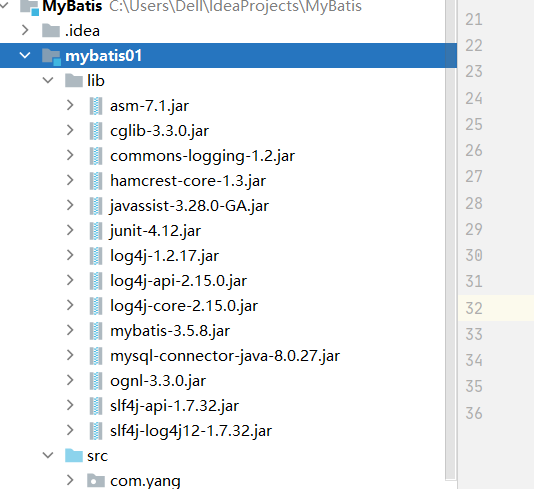Click the javassist-3.28.0-GA.jar archive icon
Viewport: 534px width, 489px height.
(x=96, y=206)
